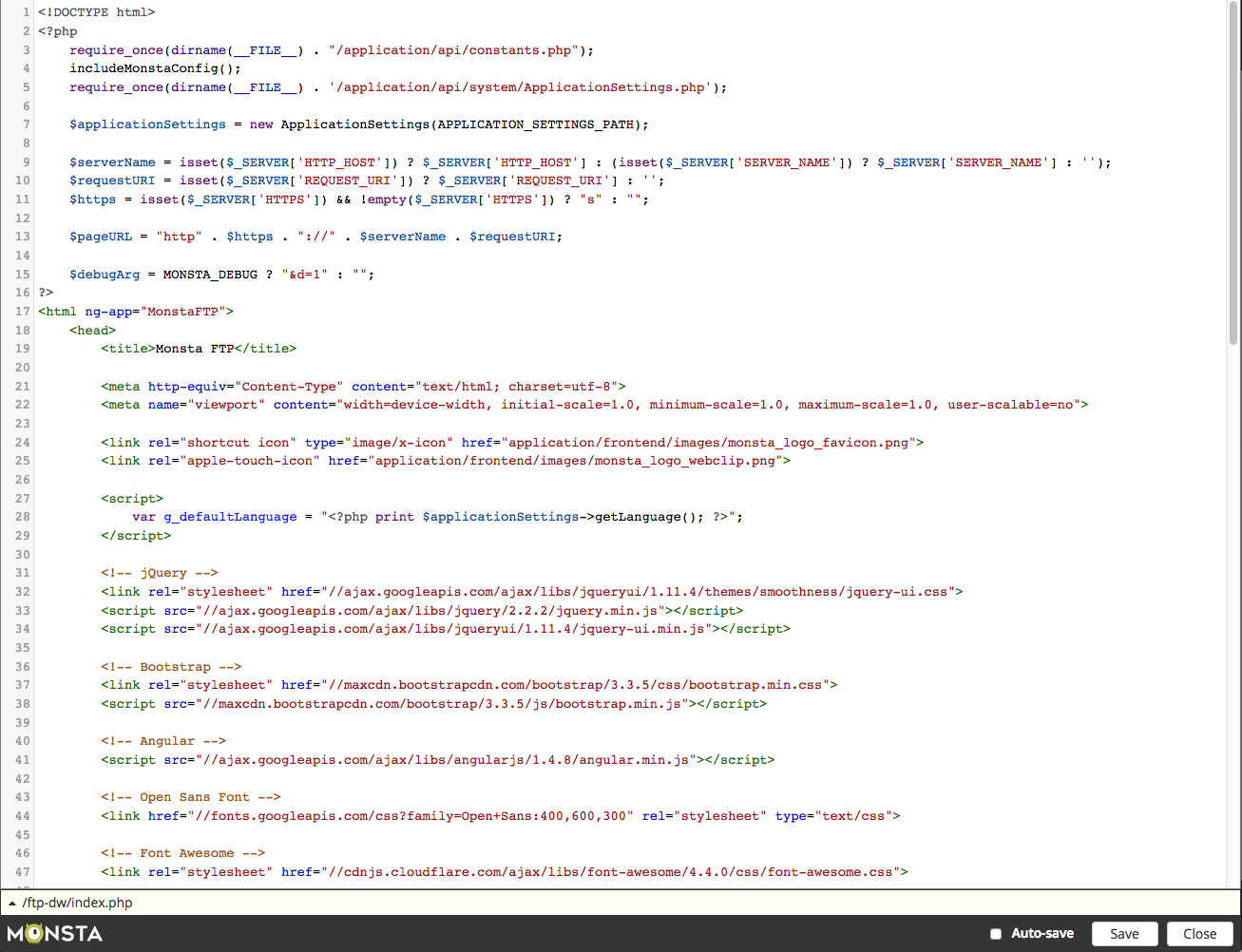Click the <!-- Bootstrap --> comment

tap(171, 667)
